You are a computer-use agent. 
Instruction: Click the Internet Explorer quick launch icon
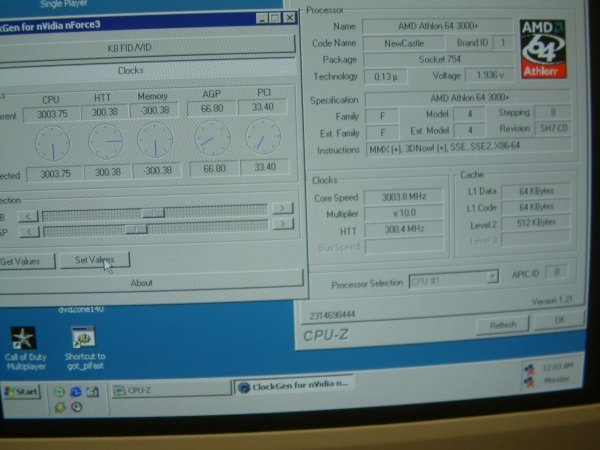(x=76, y=391)
